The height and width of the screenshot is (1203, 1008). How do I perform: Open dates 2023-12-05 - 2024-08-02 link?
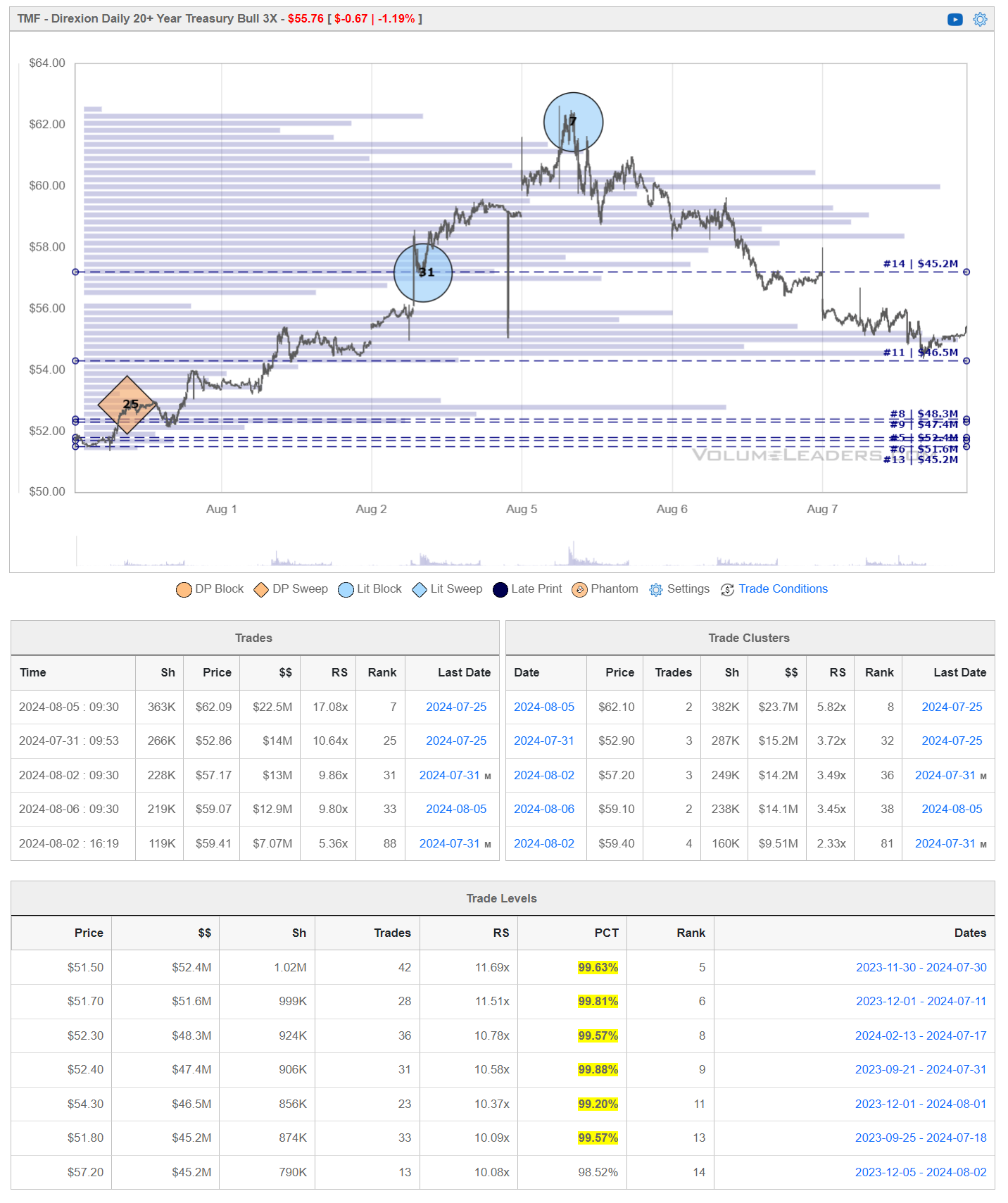(921, 1173)
